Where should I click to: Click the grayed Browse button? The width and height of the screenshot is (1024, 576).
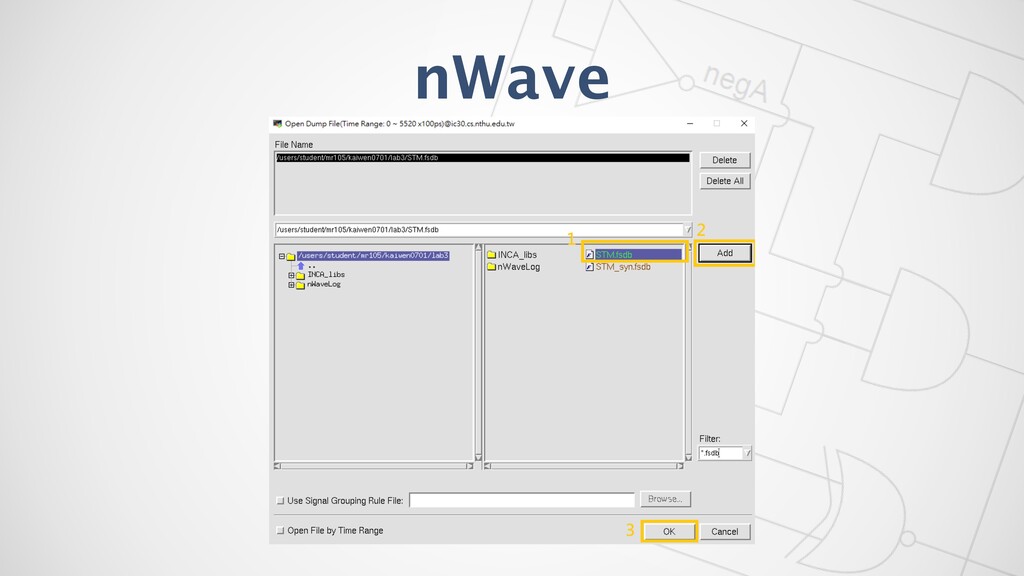tap(665, 499)
